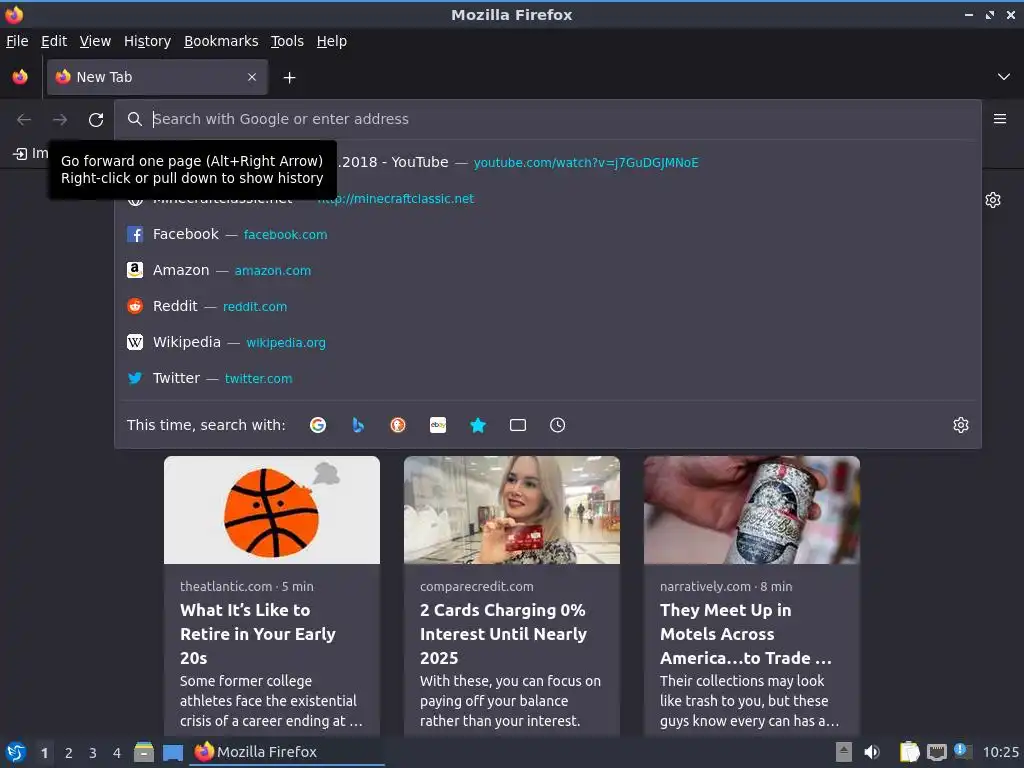Select the Reddit suggestion row
Screen dimensions: 1024x768
pyautogui.click(x=547, y=306)
